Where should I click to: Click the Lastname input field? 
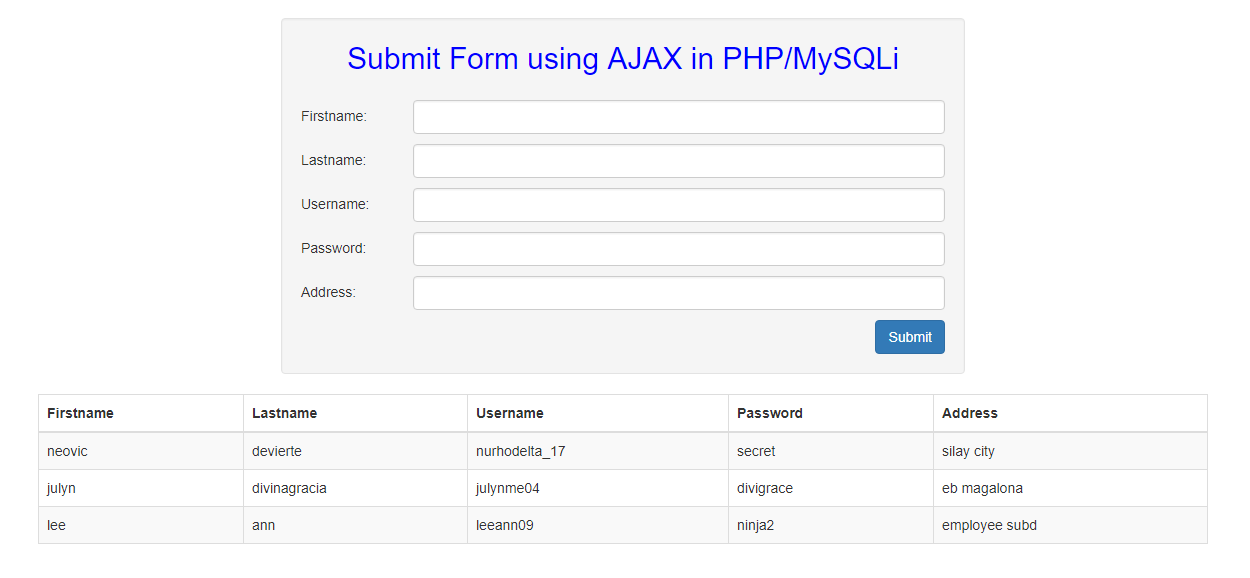(678, 161)
